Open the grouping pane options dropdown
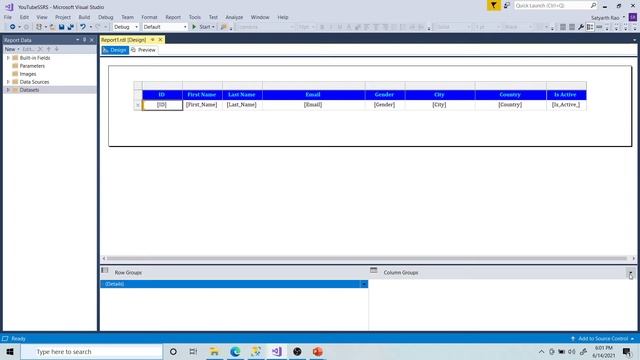The height and width of the screenshot is (360, 640). coord(630,273)
